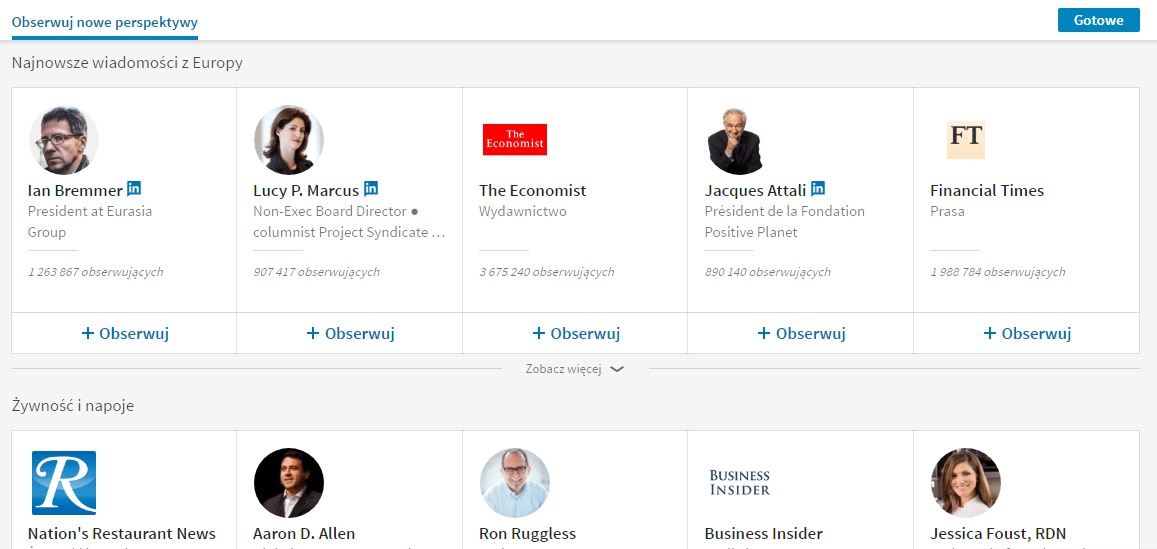1157x549 pixels.
Task: Click LinkedIn badge next to Jacques Attali
Action: [818, 188]
